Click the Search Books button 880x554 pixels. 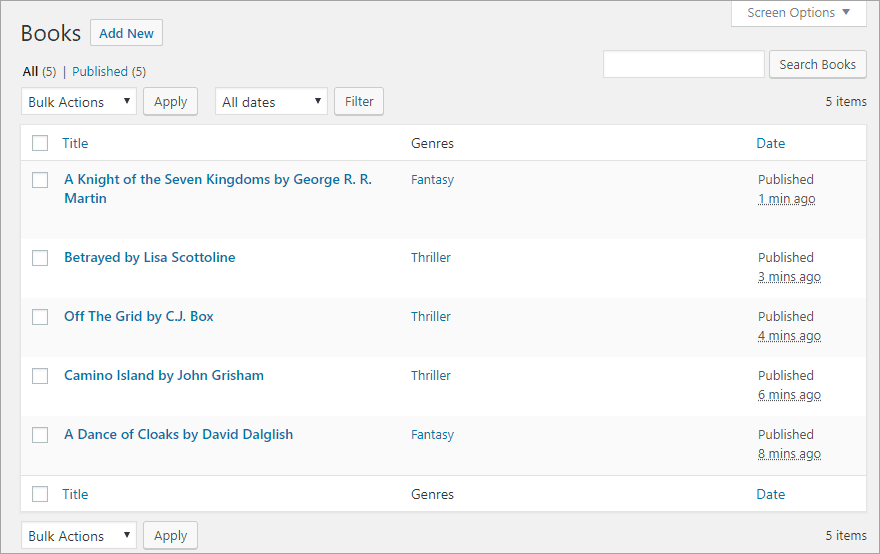click(818, 65)
